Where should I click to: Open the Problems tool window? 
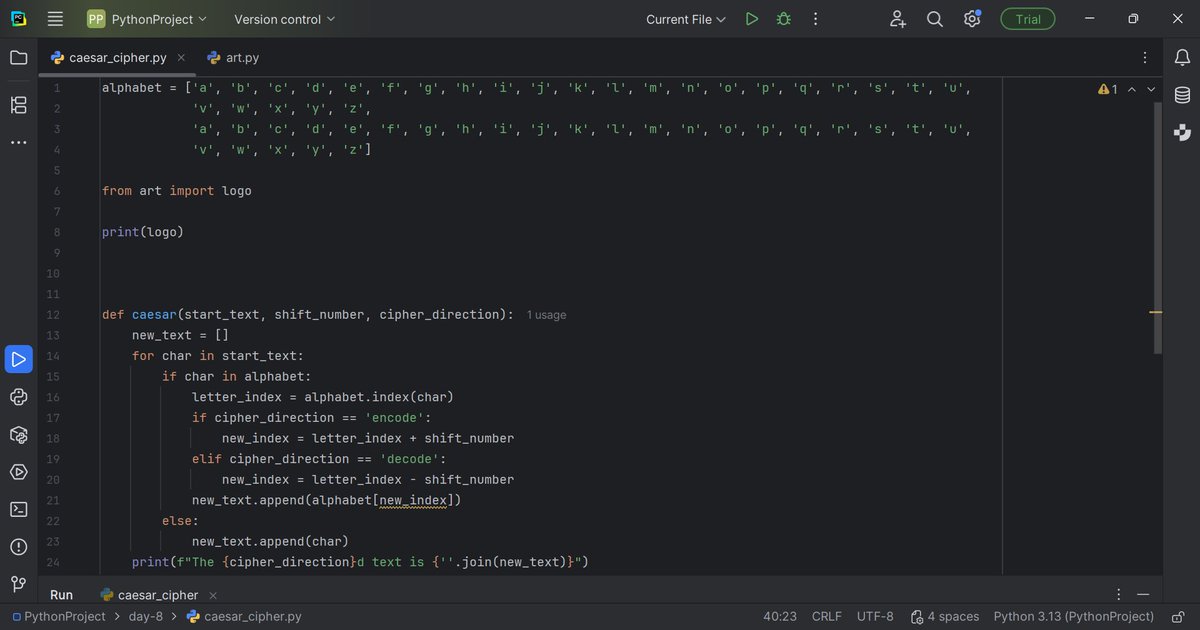click(x=18, y=547)
